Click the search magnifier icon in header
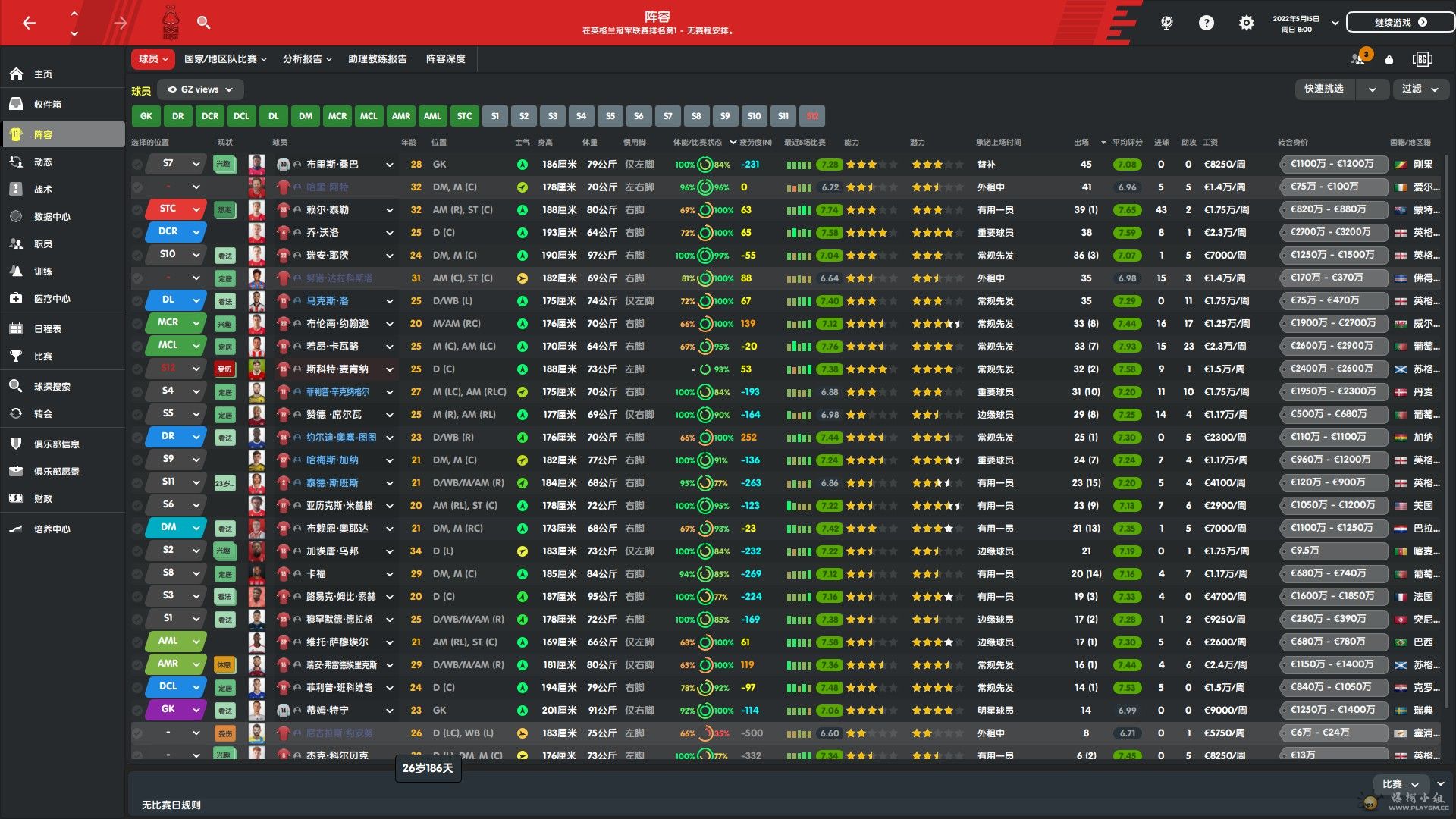The width and height of the screenshot is (1456, 819). click(203, 23)
